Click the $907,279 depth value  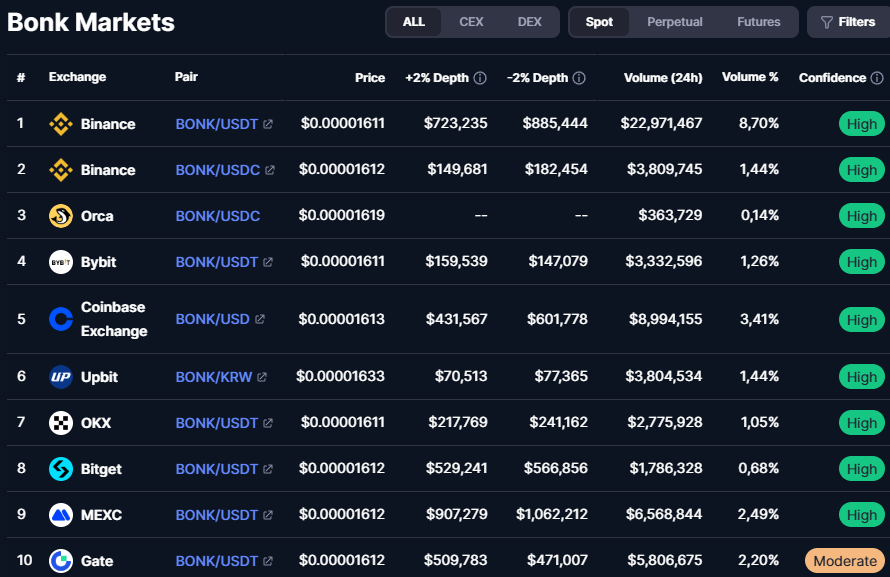click(x=457, y=514)
